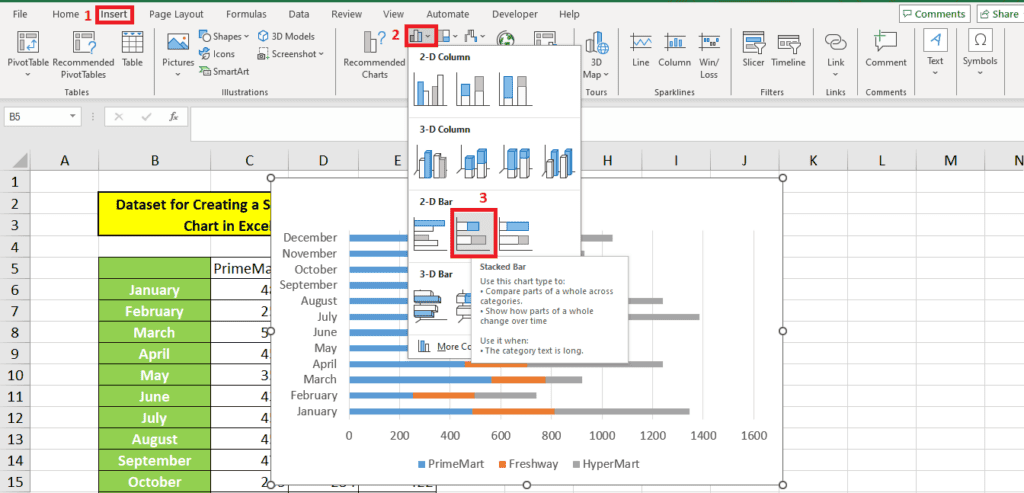
Task: Open the Name Box dropdown arrow
Action: (72, 117)
